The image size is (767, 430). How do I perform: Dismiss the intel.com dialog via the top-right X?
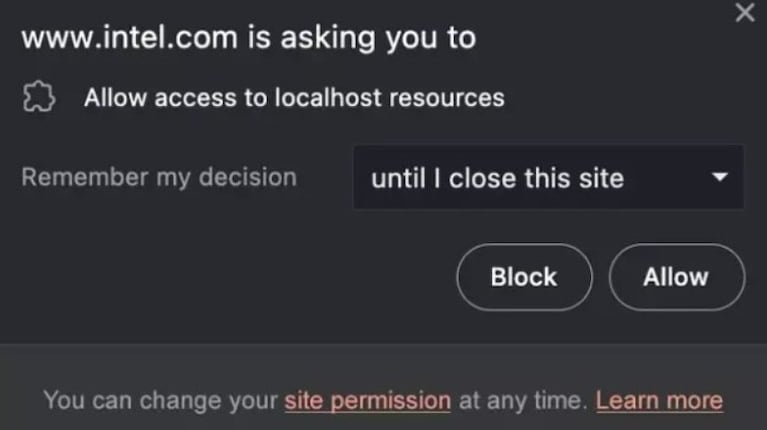point(744,14)
